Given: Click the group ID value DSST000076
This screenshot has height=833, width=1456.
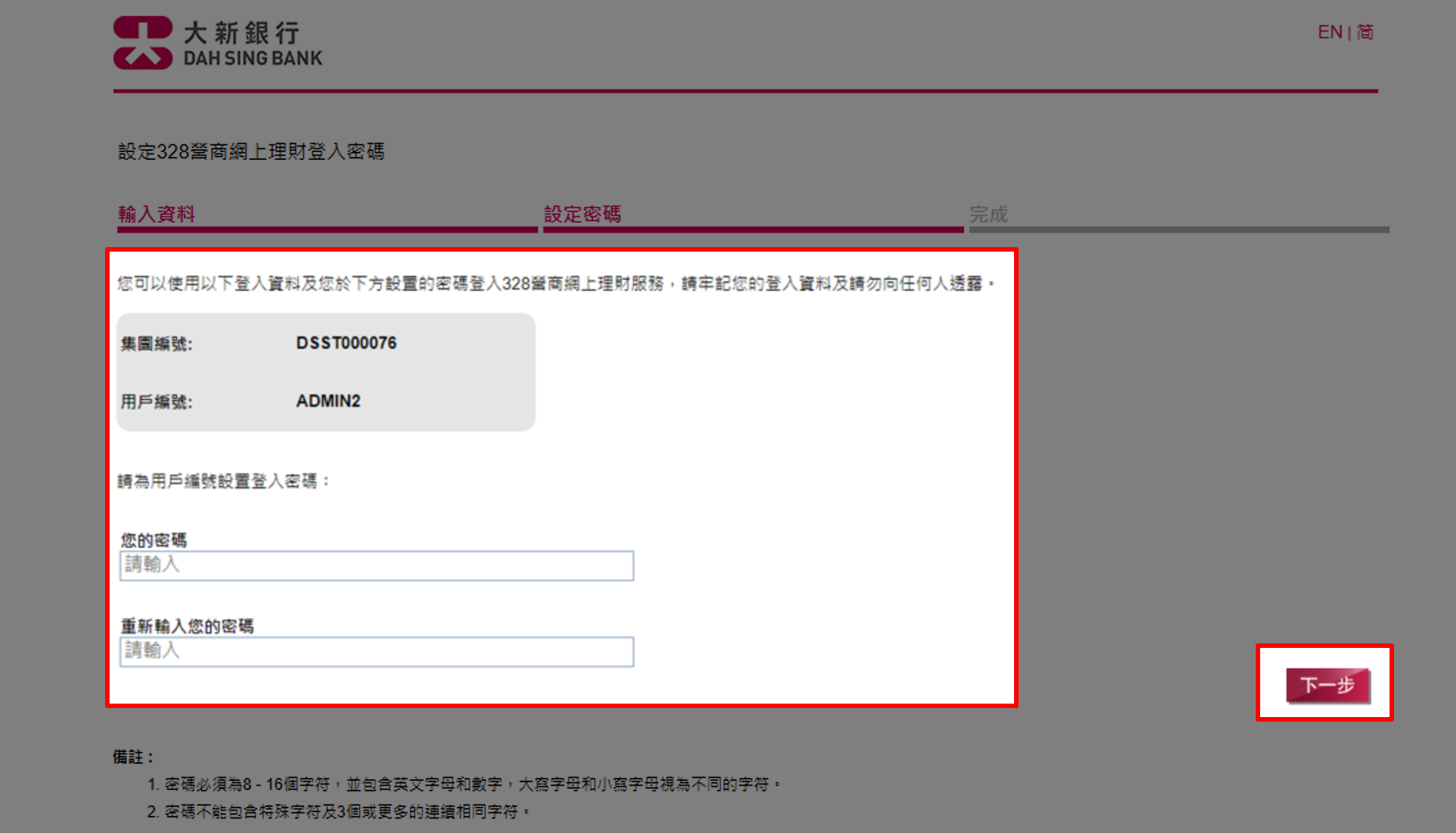Looking at the screenshot, I should point(346,343).
